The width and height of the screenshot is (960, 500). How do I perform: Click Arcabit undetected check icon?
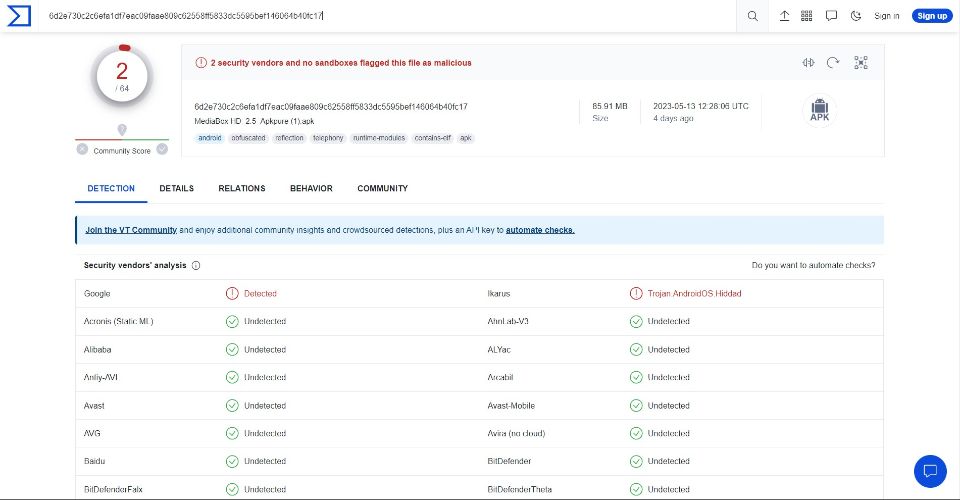coord(636,378)
